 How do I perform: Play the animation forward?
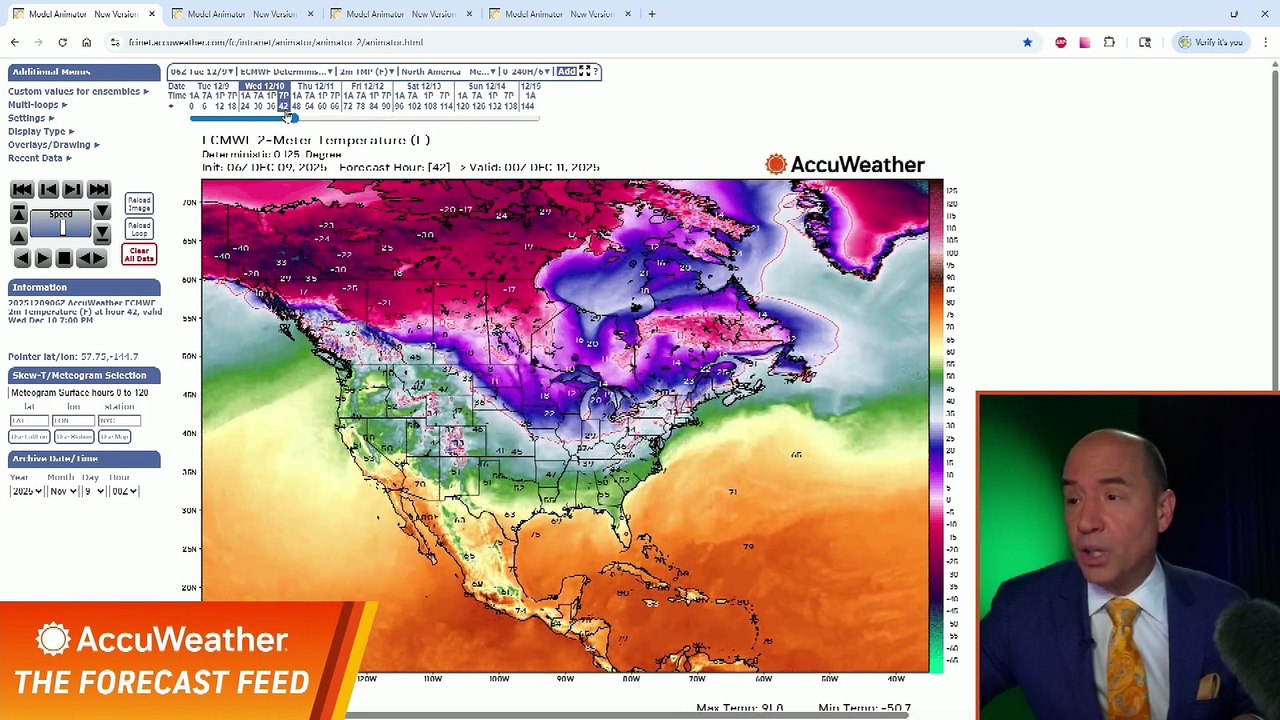(x=43, y=258)
